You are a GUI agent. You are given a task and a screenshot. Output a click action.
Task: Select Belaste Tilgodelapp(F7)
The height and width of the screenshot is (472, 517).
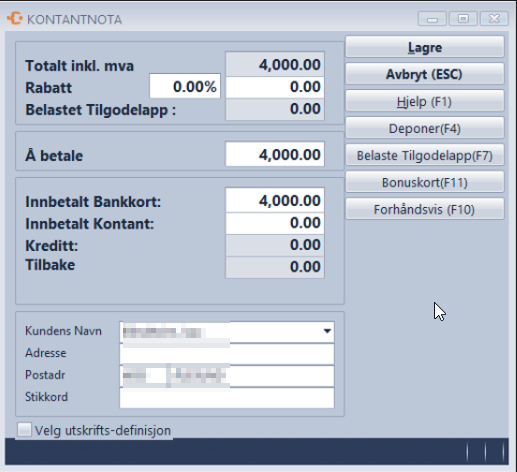pyautogui.click(x=425, y=155)
